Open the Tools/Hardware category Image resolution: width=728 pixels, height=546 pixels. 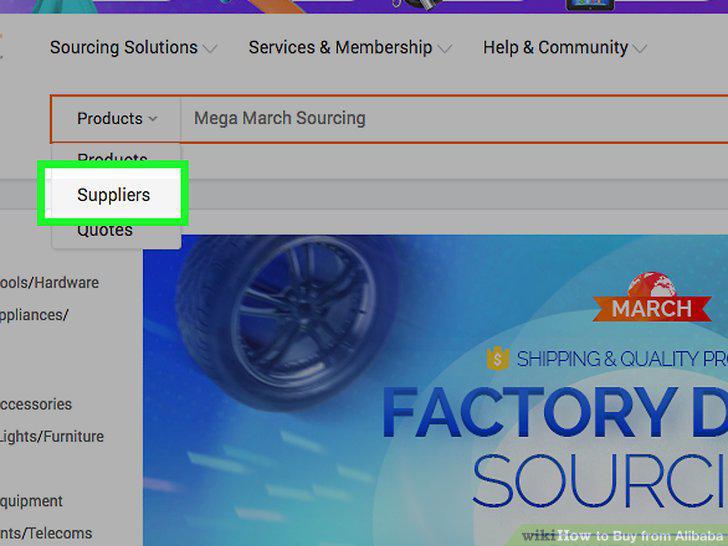49,282
